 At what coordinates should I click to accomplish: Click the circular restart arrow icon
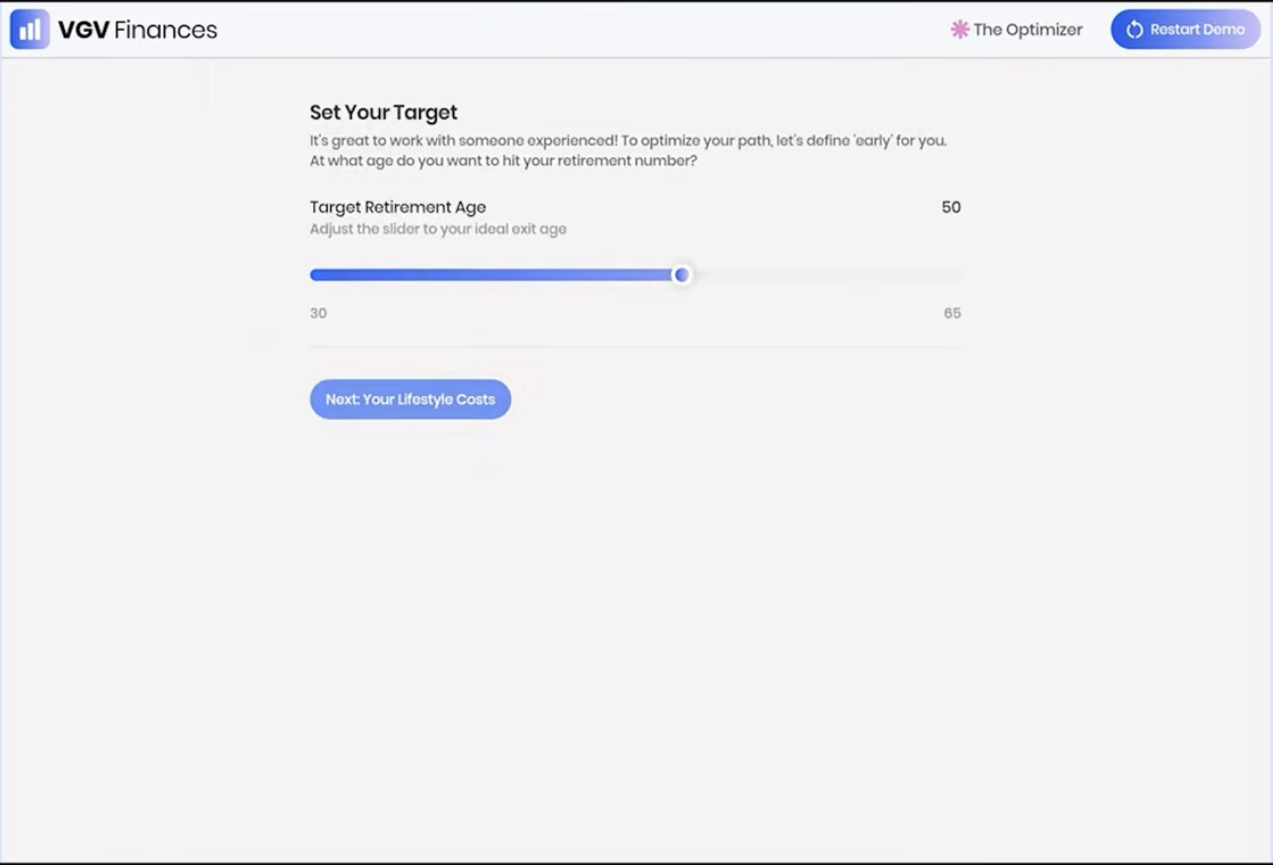[1134, 30]
